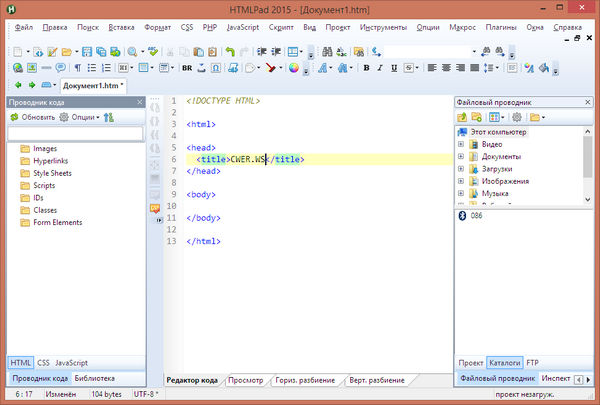Click the code explorer search field
The width and height of the screenshot is (600, 405).
(74, 133)
